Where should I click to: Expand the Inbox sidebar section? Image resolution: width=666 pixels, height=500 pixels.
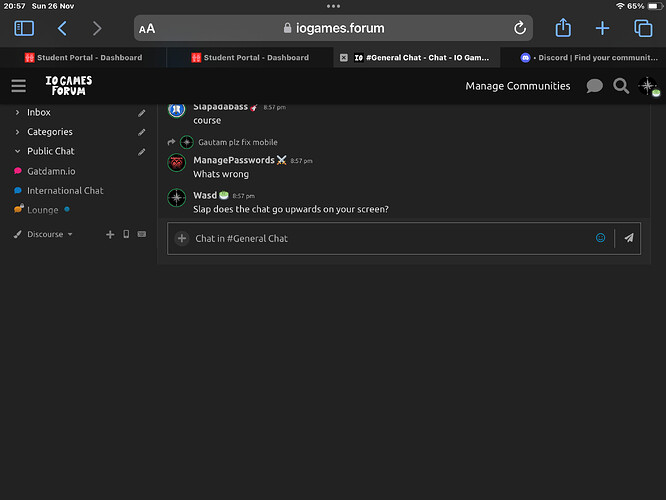coord(17,112)
